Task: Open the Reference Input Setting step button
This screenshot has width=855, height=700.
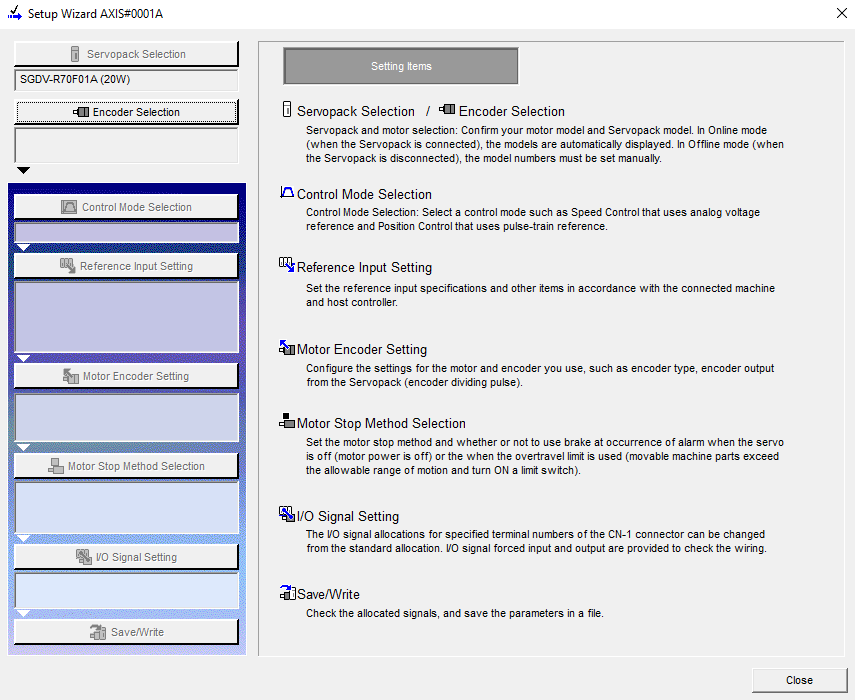Action: pyautogui.click(x=126, y=265)
